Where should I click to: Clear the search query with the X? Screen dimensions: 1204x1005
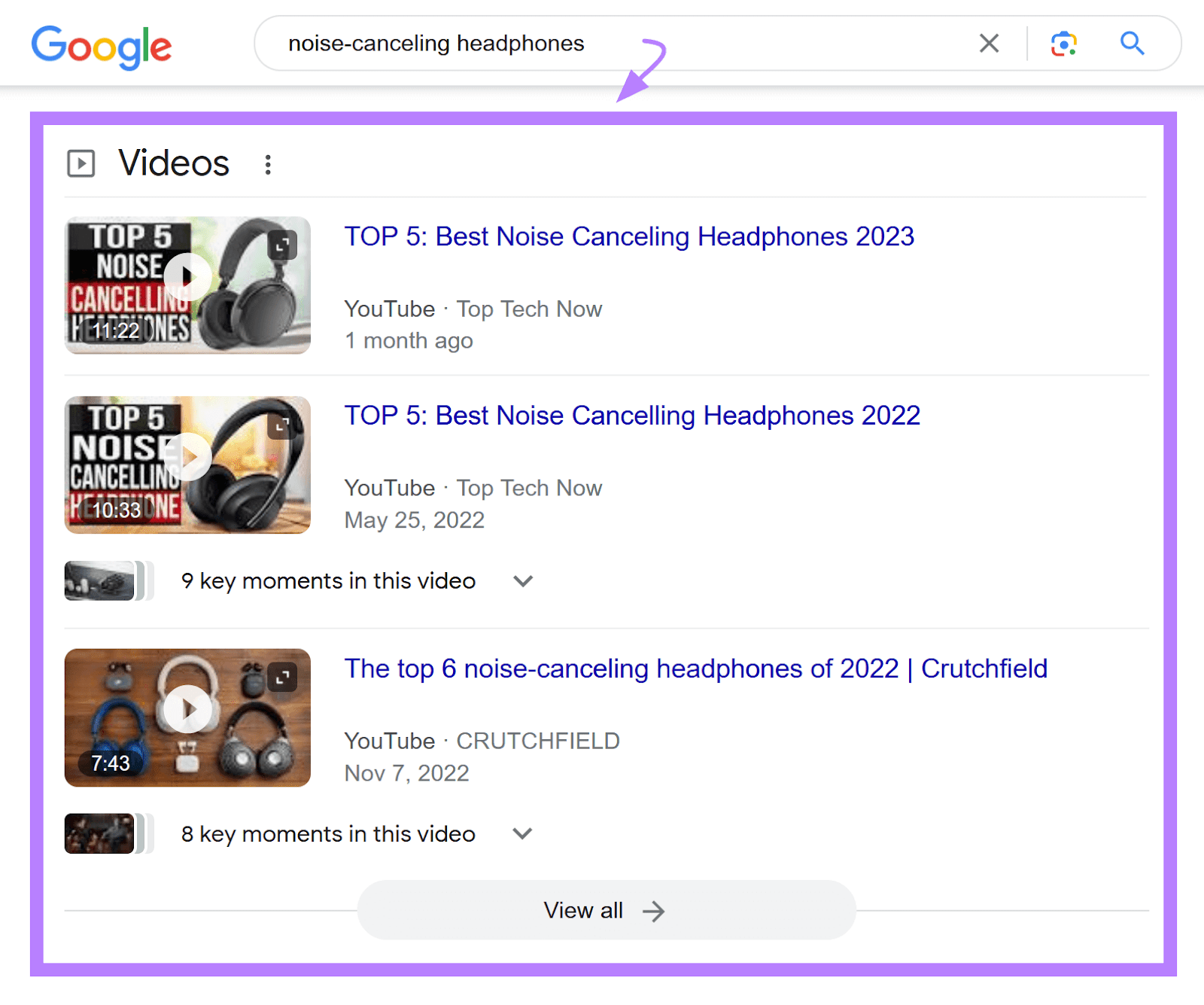tap(989, 44)
